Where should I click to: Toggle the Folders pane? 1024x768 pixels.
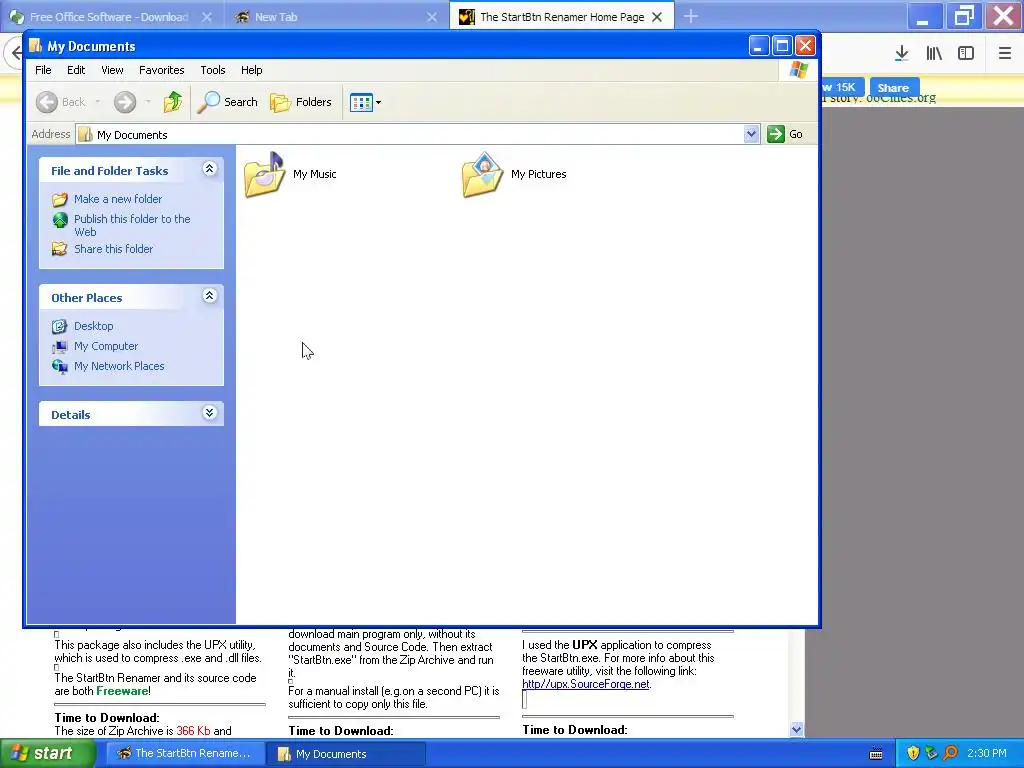click(301, 102)
